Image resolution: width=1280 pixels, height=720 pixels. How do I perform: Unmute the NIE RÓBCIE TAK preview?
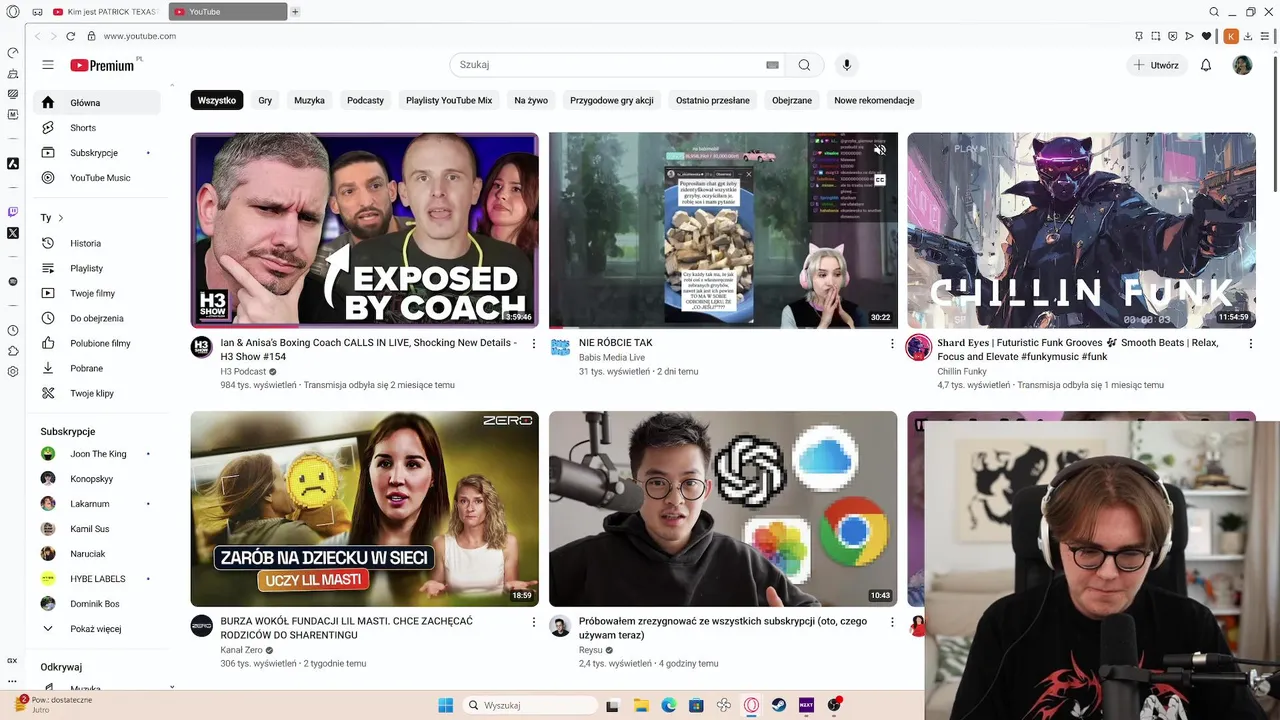tap(880, 150)
